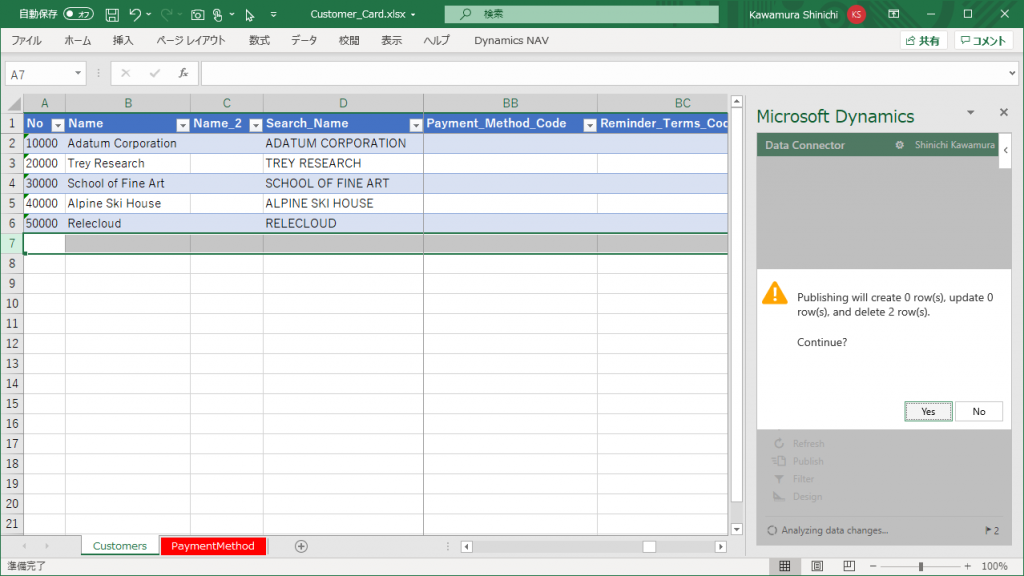Open the データ ribbon tab
Viewport: 1024px width, 576px height.
(x=304, y=40)
